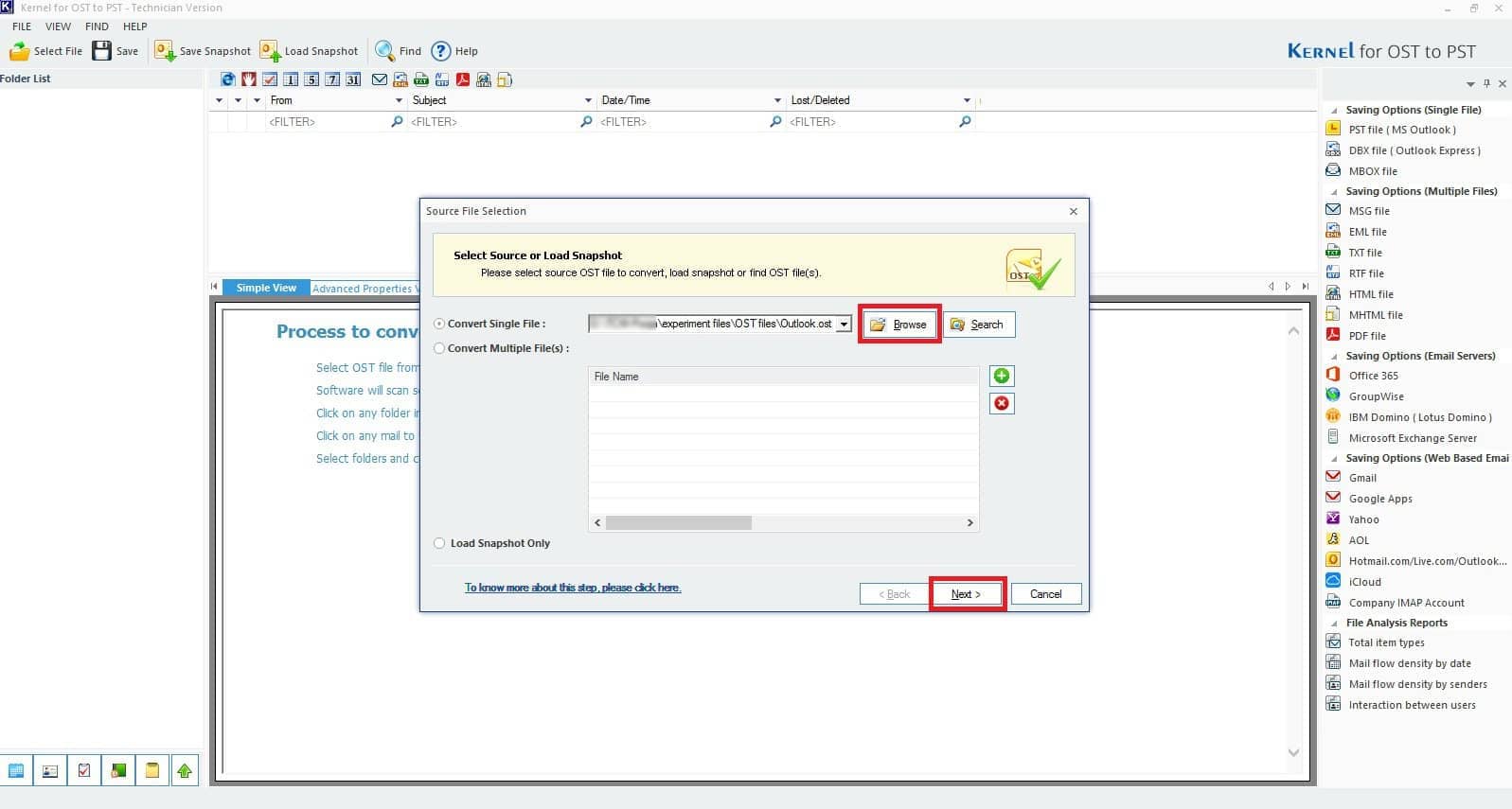Open the VIEW menu
This screenshot has height=809, width=1512.
click(58, 26)
